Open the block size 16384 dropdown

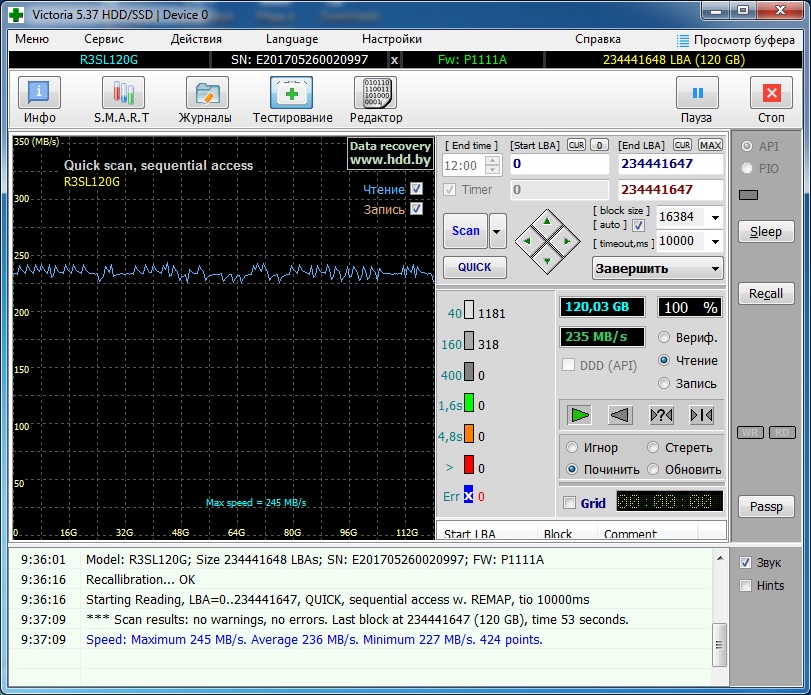click(x=715, y=217)
